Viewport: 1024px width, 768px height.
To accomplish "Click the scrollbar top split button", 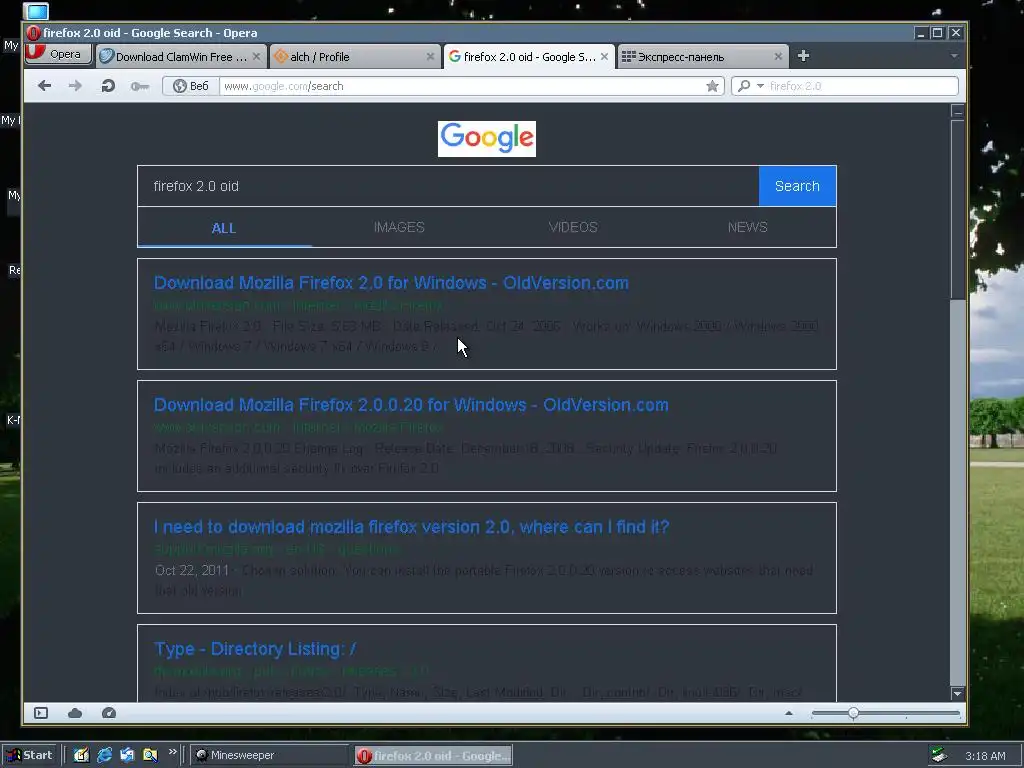I will point(957,111).
